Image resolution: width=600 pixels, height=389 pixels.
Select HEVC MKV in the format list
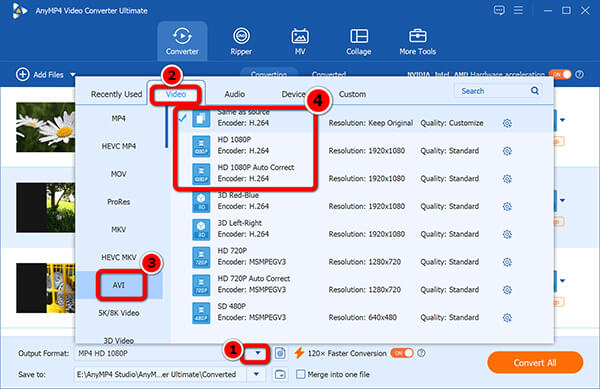[119, 257]
